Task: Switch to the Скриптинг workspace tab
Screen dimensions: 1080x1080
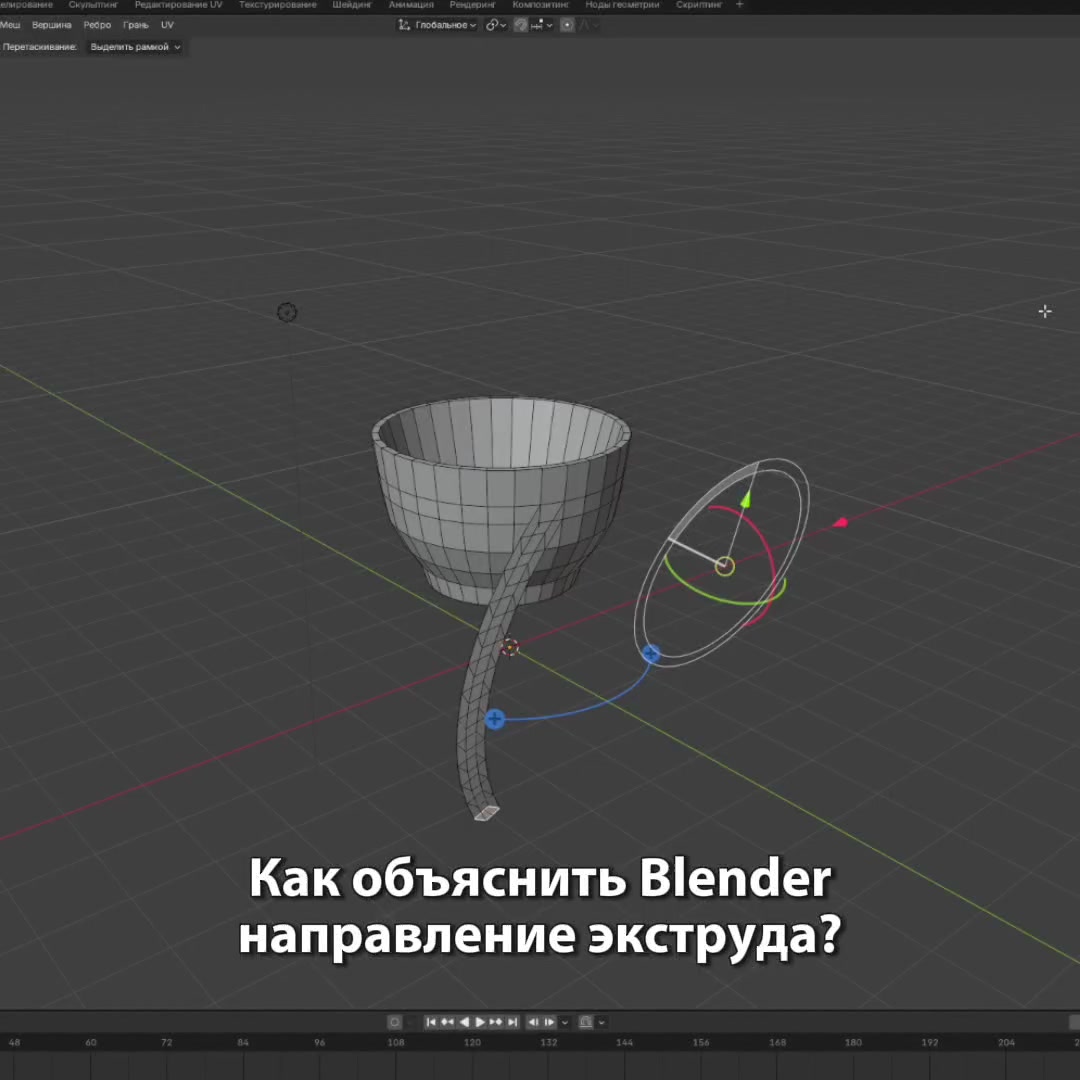Action: (699, 5)
